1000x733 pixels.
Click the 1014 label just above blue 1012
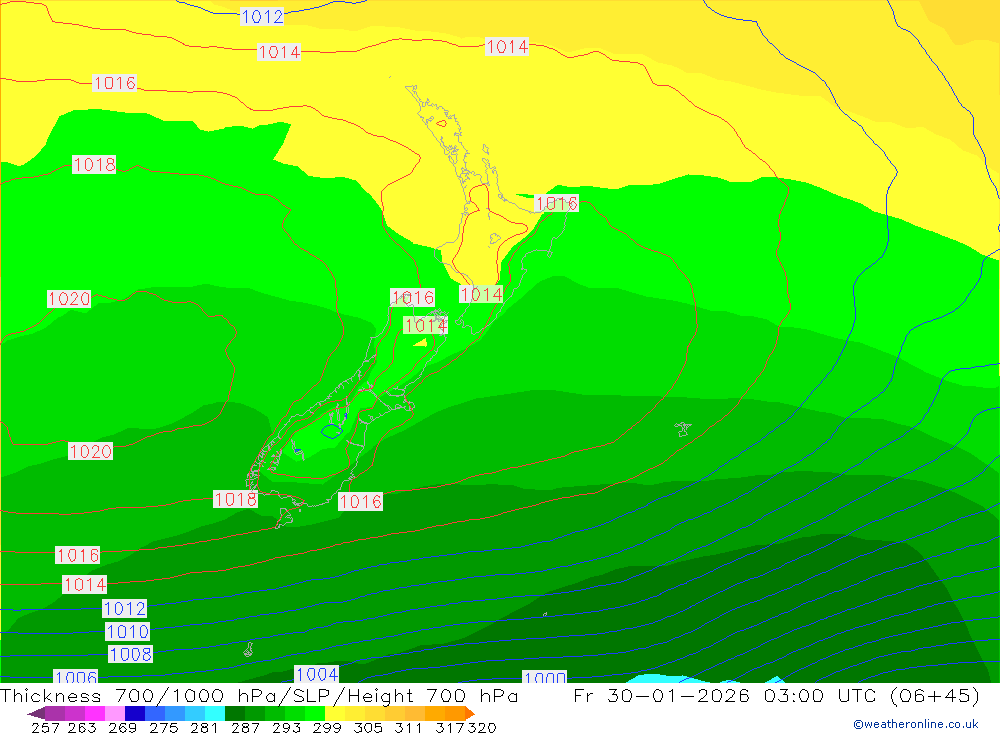tap(85, 584)
